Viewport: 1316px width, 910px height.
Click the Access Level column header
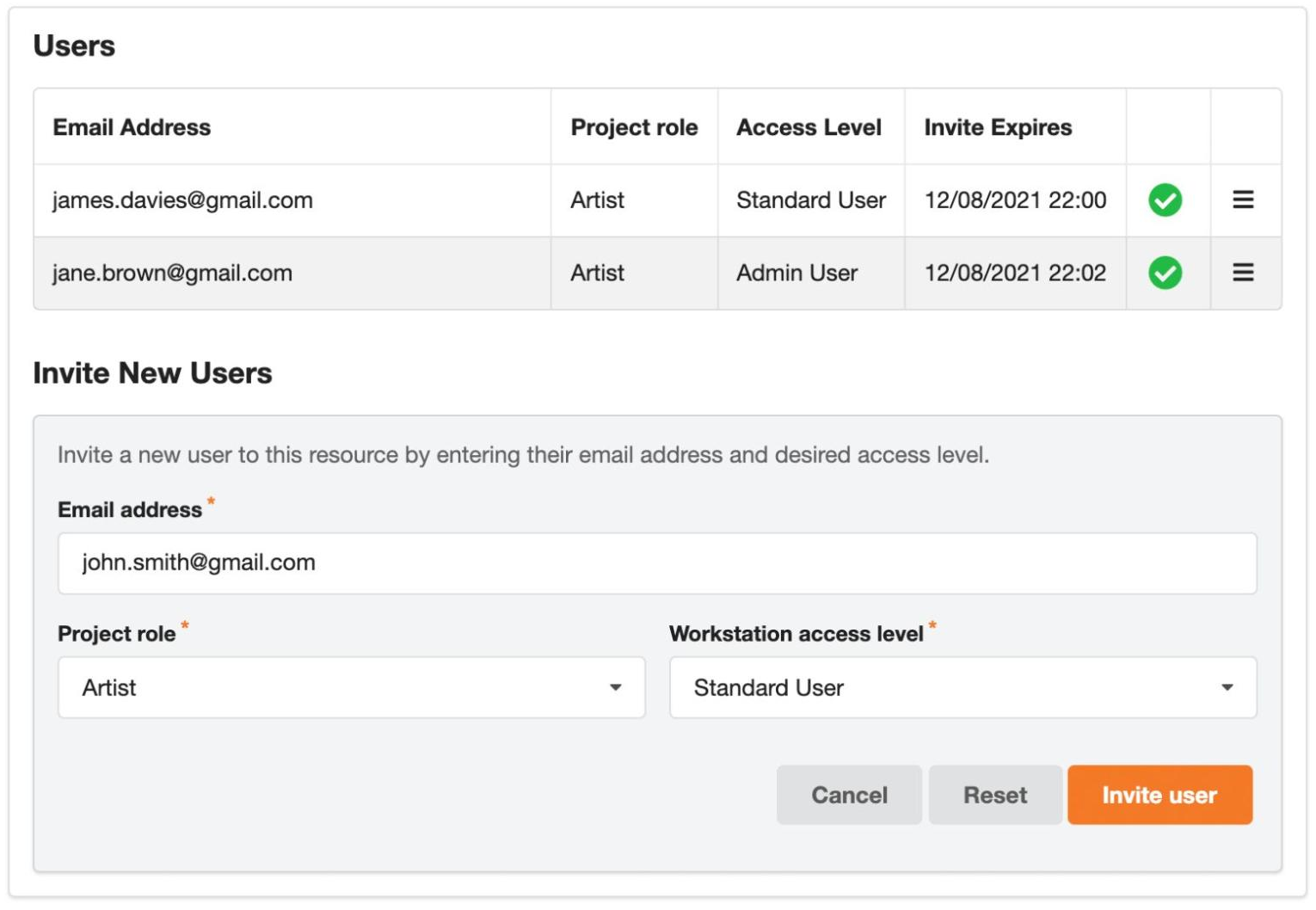point(809,127)
